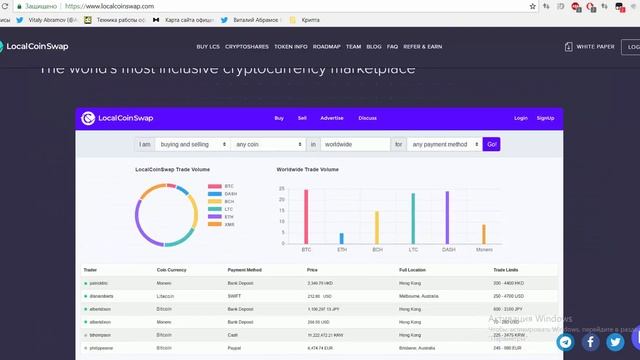Image resolution: width=640 pixels, height=360 pixels.
Task: Click the 'Brisbane, Australia' location cell
Action: [x=417, y=348]
